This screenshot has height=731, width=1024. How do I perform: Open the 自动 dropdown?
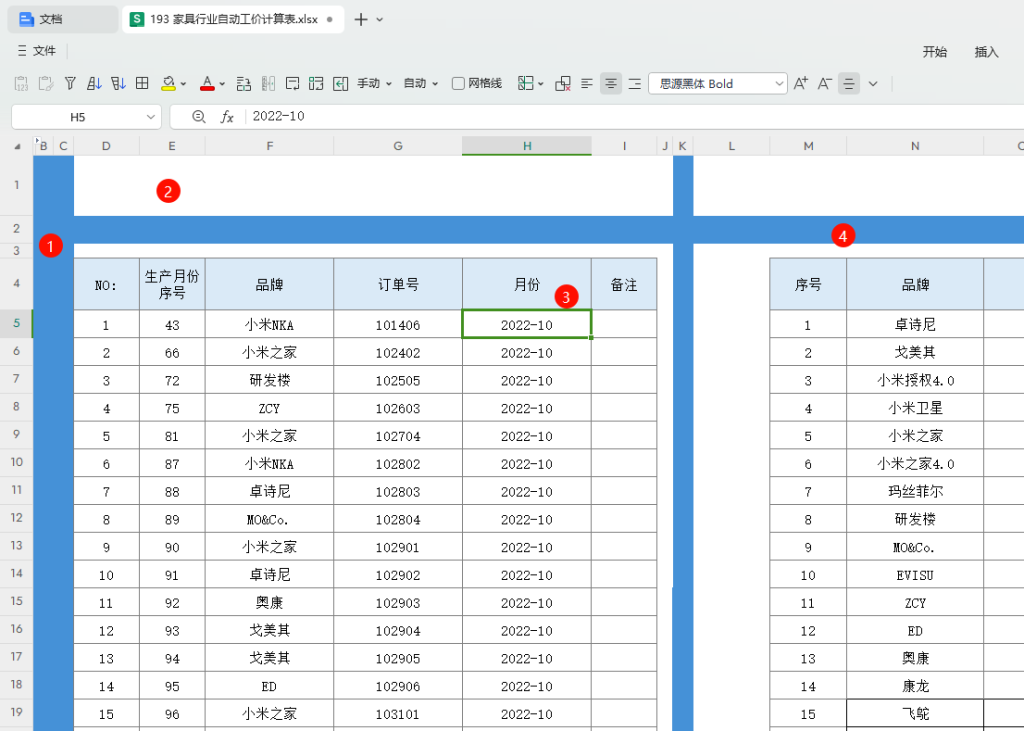click(421, 84)
